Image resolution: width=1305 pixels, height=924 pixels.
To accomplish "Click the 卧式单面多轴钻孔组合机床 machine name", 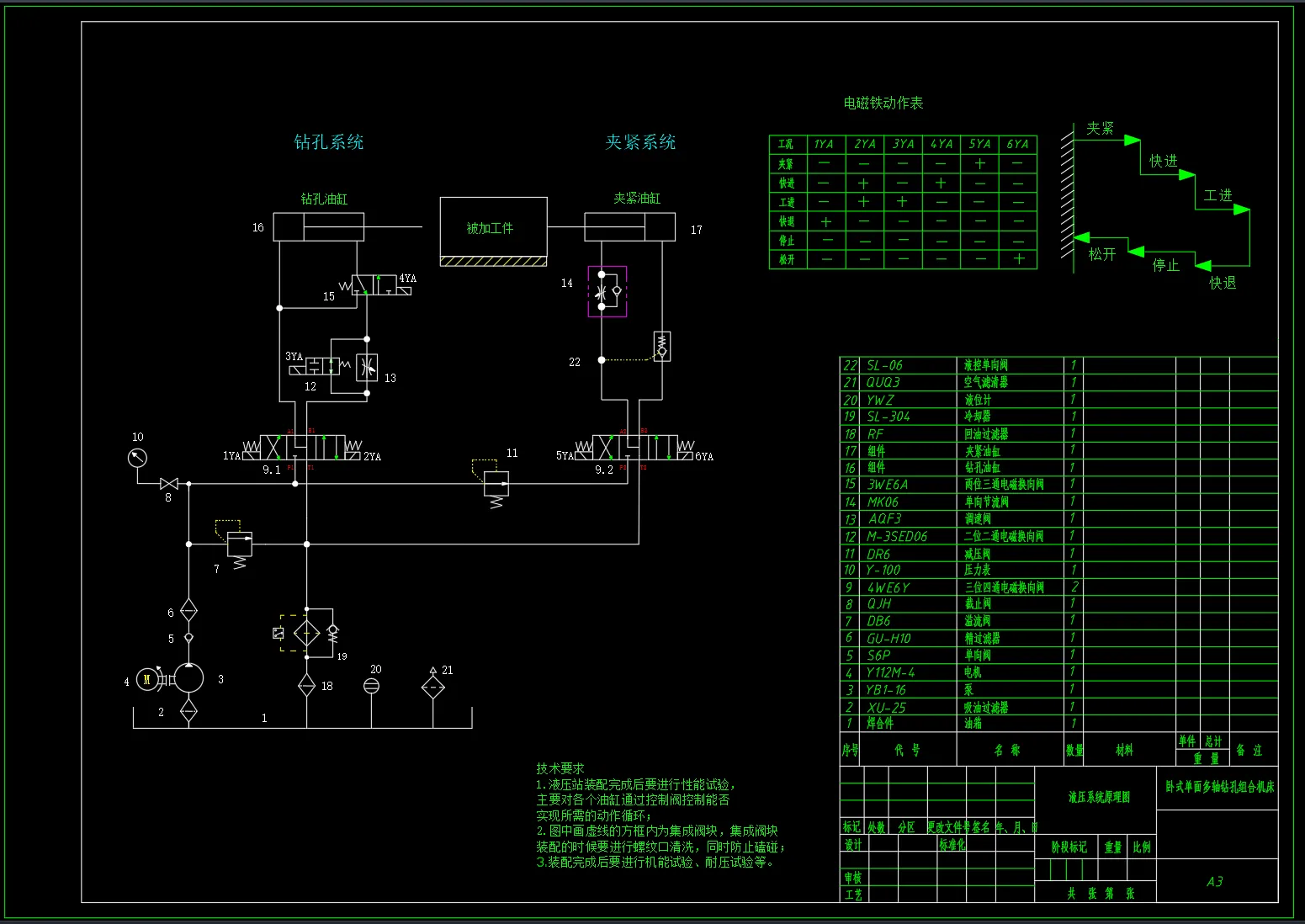I will coord(1219,788).
